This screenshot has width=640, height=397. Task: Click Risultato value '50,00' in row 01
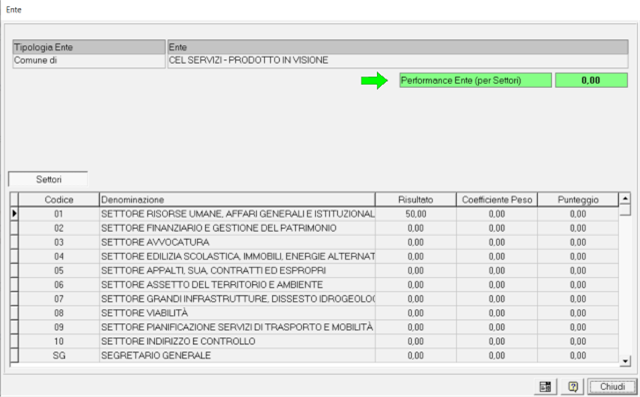point(416,214)
